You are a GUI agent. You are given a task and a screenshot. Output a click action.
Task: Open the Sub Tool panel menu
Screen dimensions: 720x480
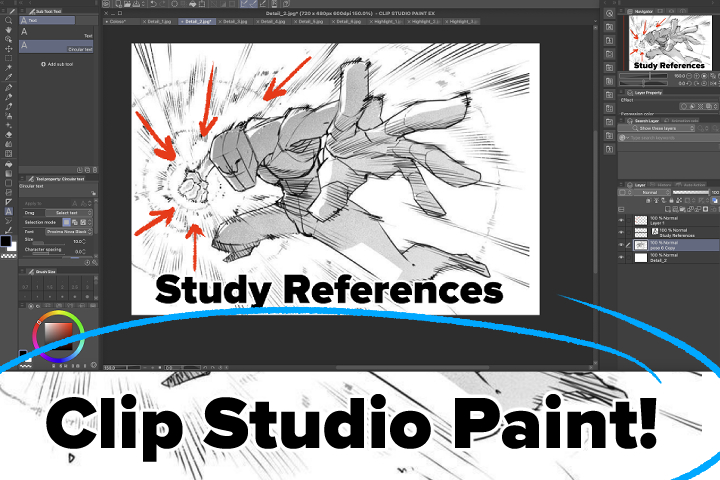point(22,11)
